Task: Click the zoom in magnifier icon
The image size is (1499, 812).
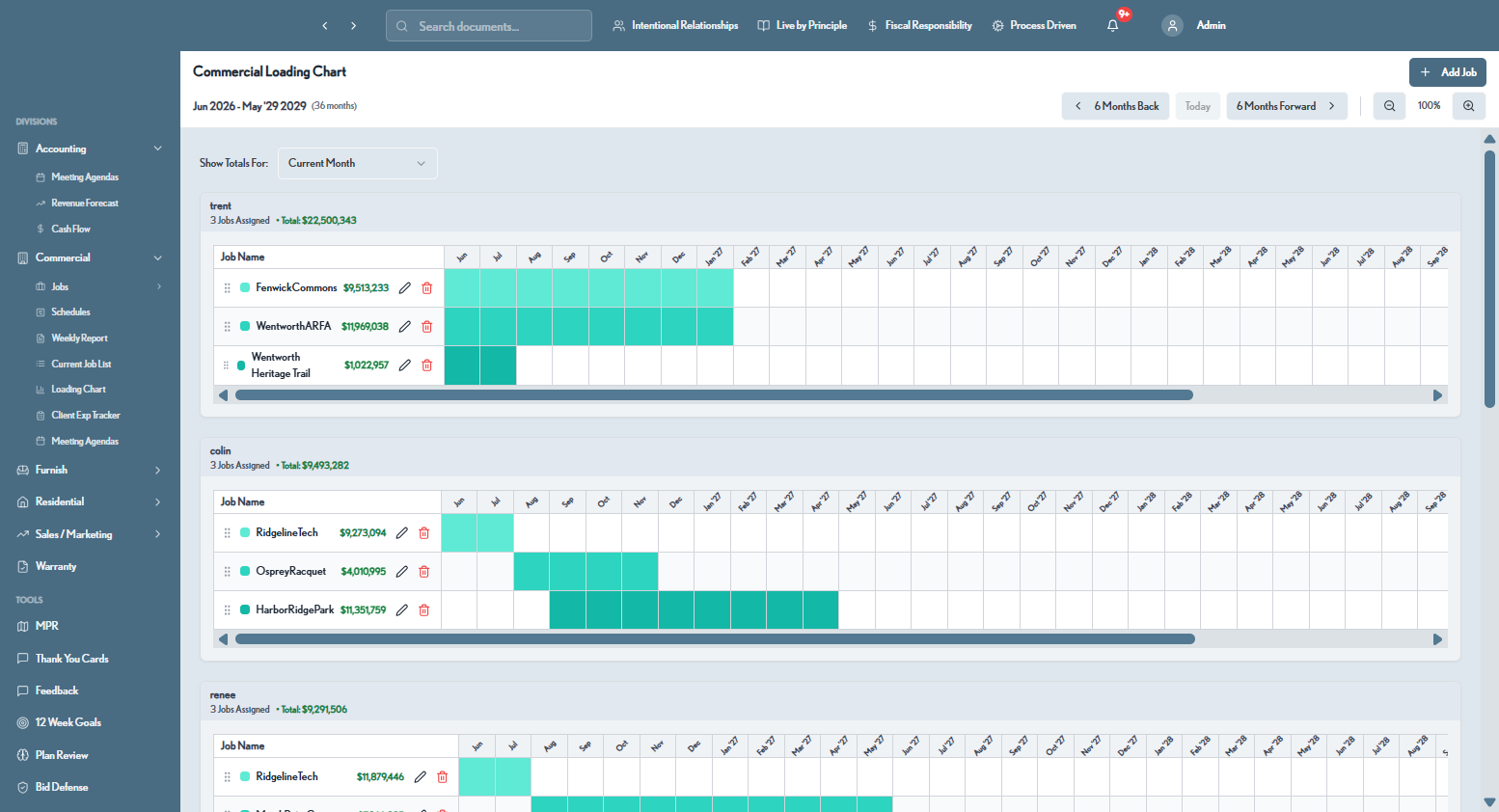Action: [1469, 106]
